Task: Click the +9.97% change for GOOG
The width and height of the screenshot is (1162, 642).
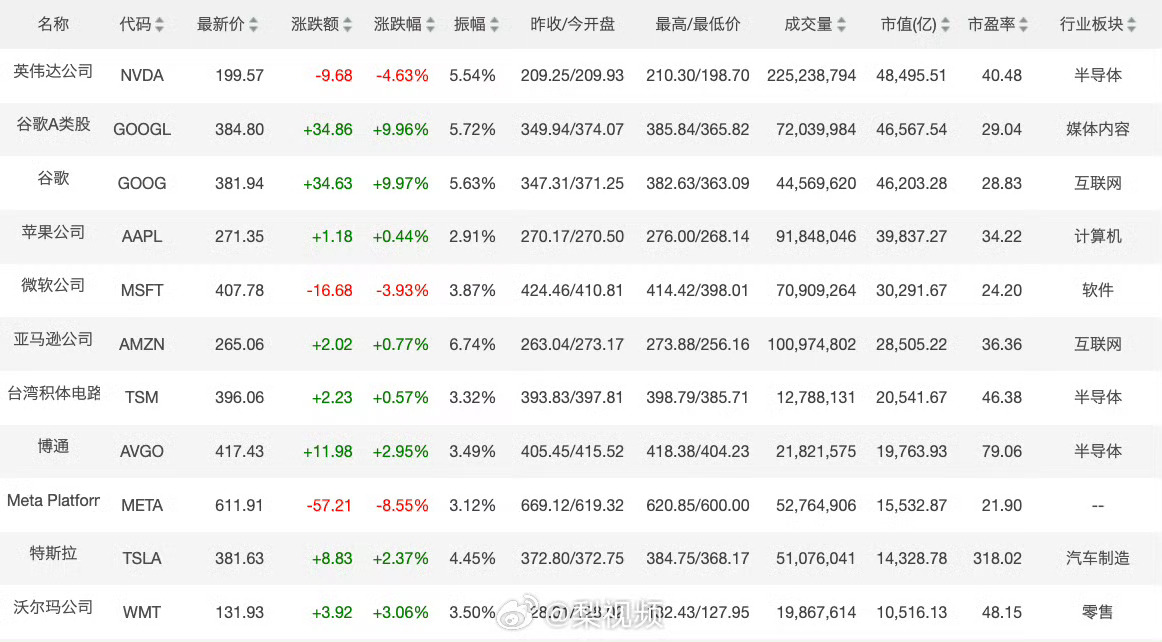Action: coord(400,183)
